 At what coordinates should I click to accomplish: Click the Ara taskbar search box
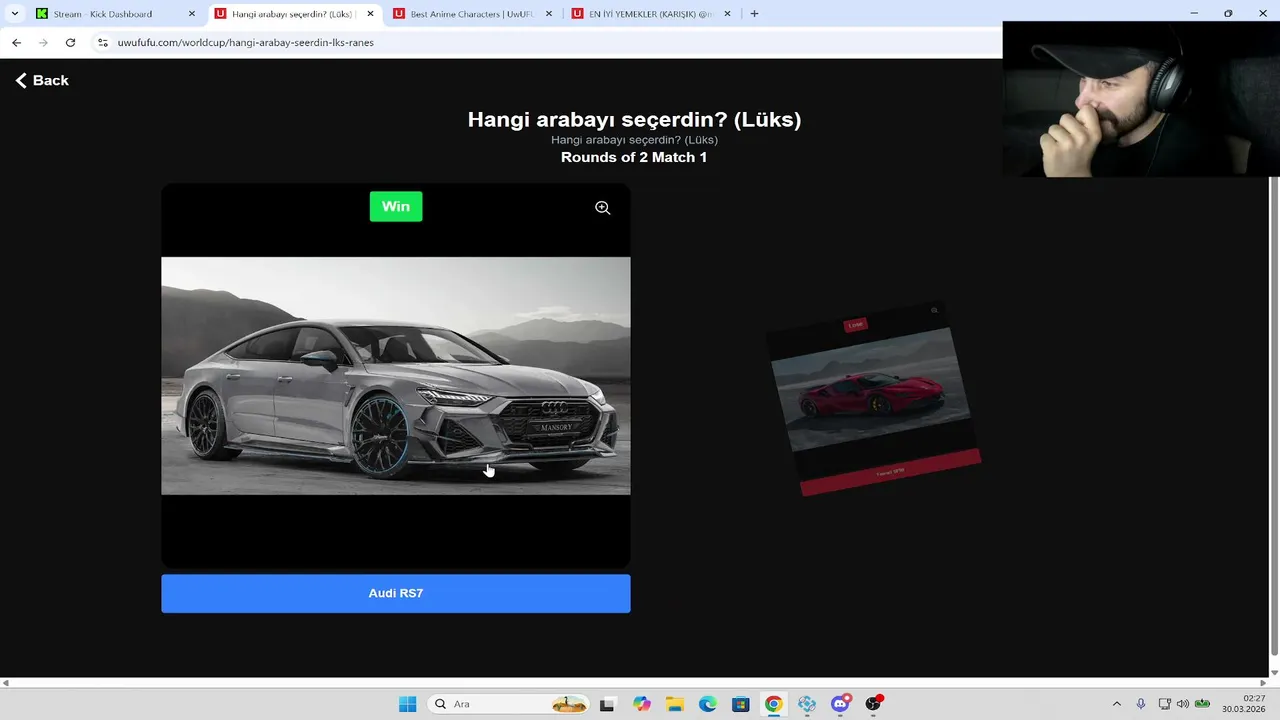pos(508,704)
